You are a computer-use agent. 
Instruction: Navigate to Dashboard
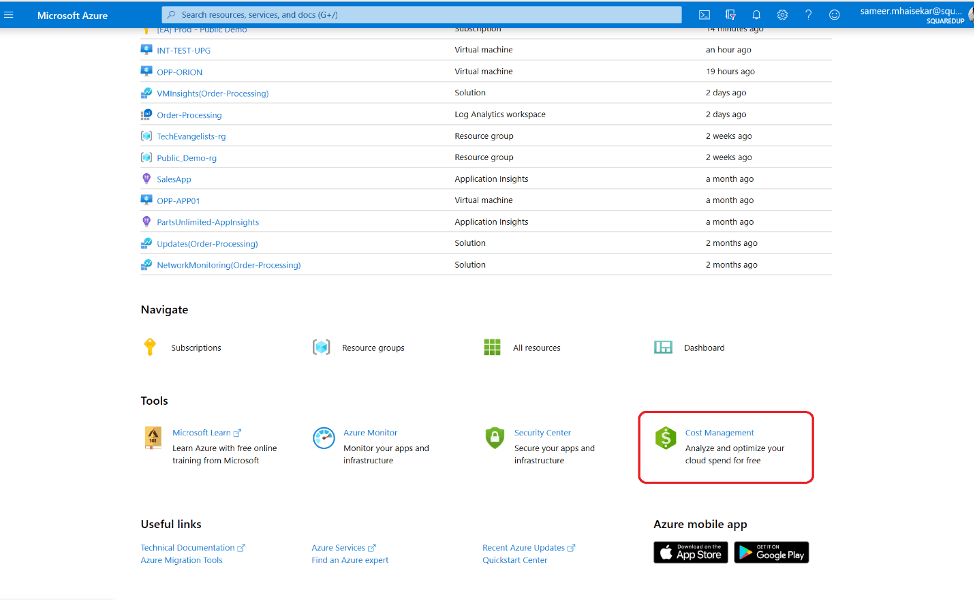pos(704,348)
